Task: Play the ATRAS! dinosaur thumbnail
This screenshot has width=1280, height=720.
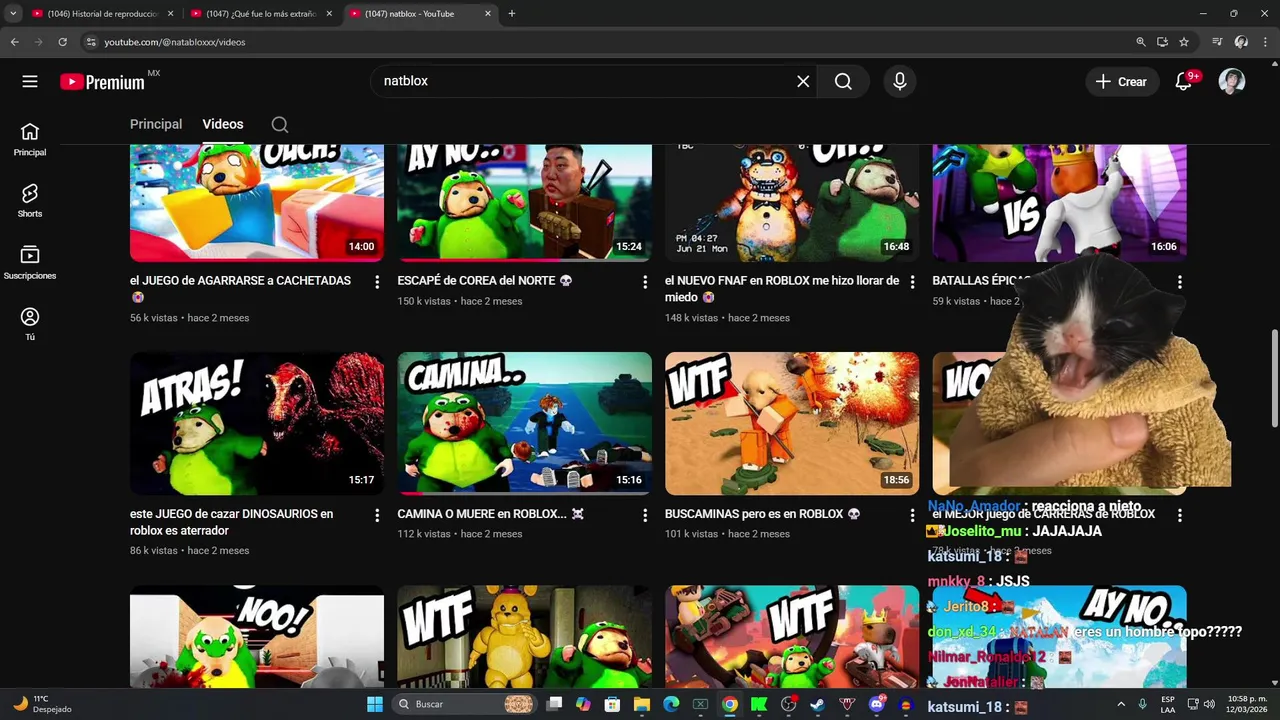Action: (257, 423)
